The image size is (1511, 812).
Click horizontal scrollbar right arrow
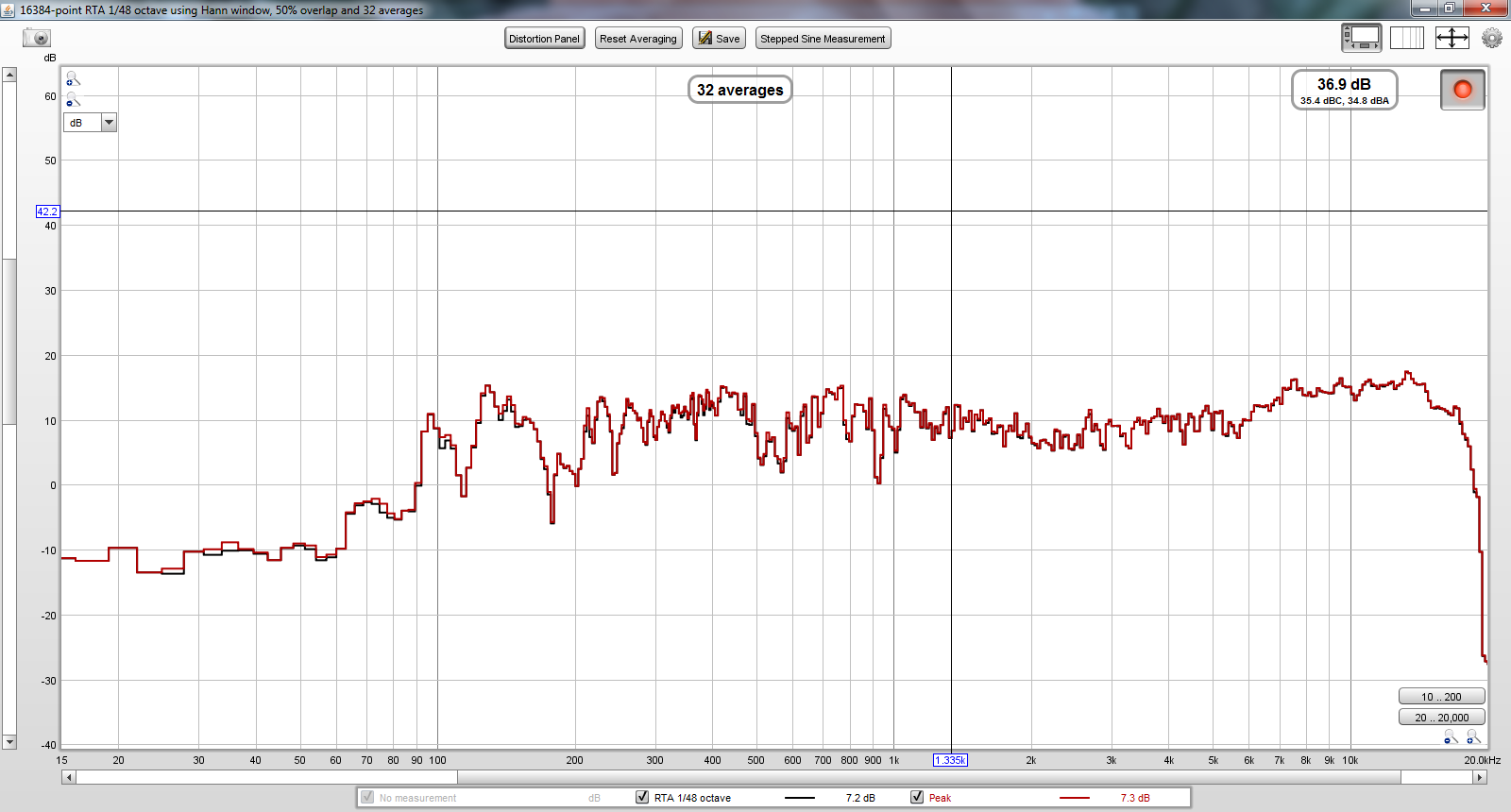tap(1480, 777)
